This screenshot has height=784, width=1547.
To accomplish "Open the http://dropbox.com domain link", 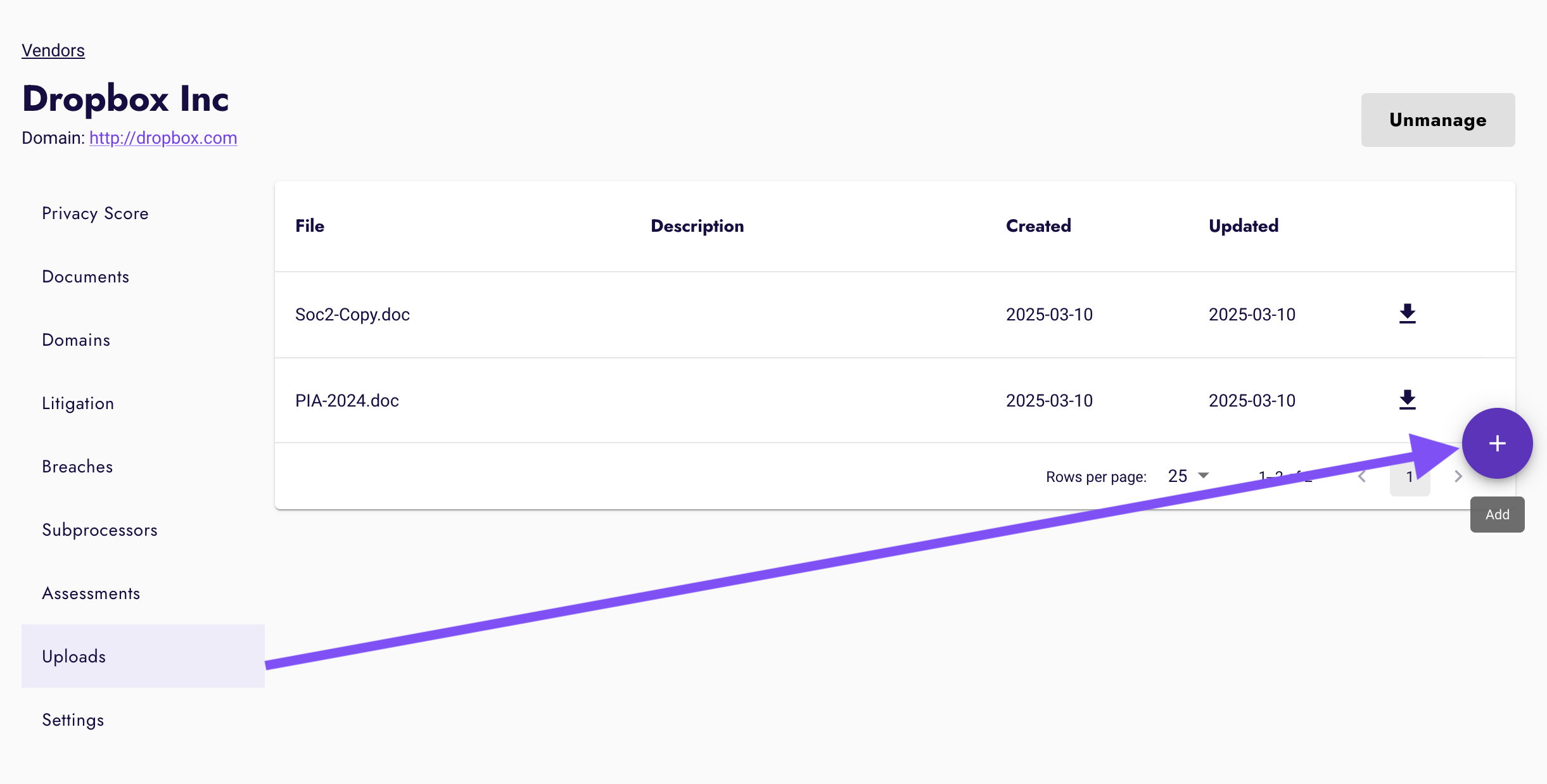I will [x=163, y=138].
